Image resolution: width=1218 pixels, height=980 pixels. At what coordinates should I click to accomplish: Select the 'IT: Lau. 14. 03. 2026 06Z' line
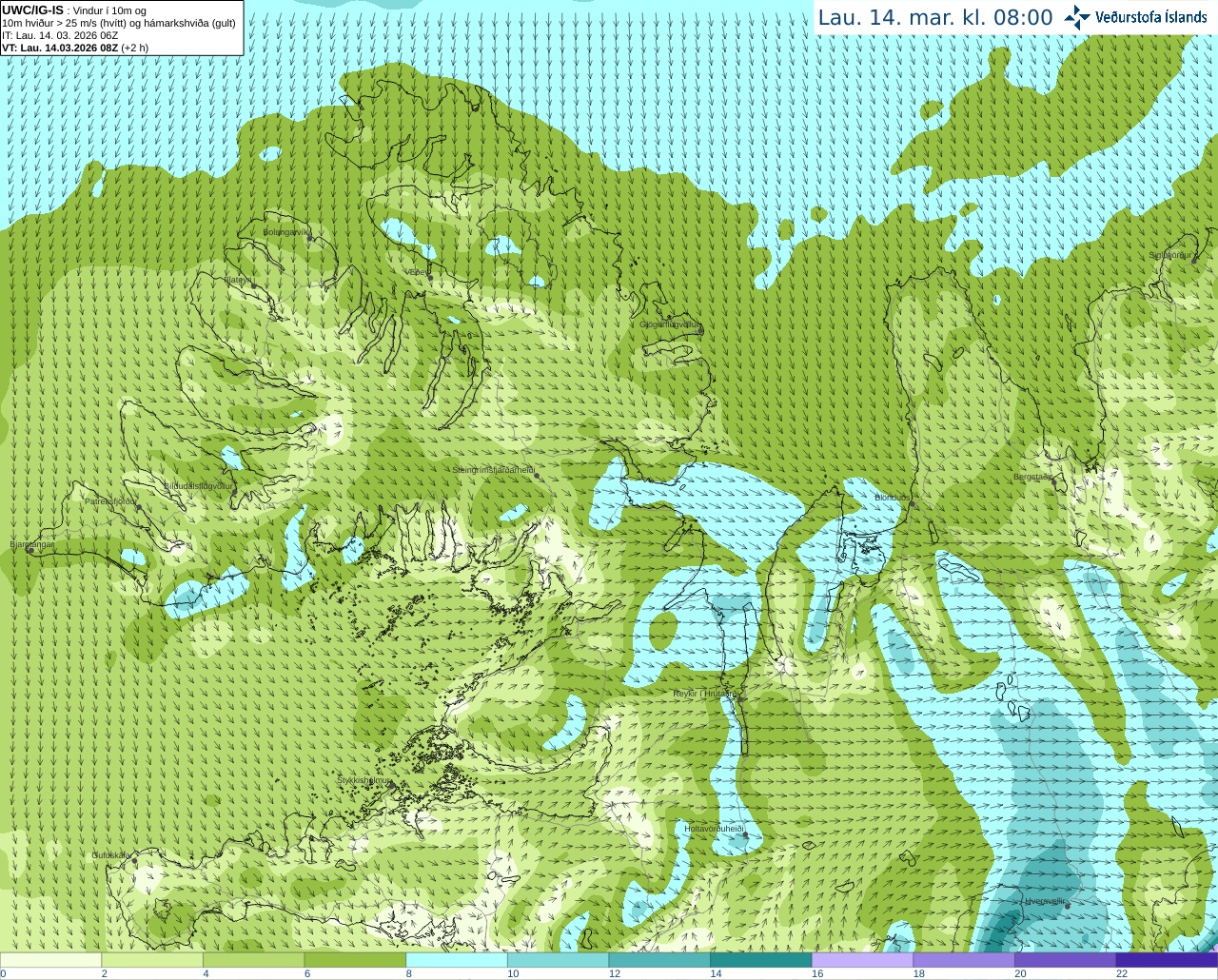[60, 35]
